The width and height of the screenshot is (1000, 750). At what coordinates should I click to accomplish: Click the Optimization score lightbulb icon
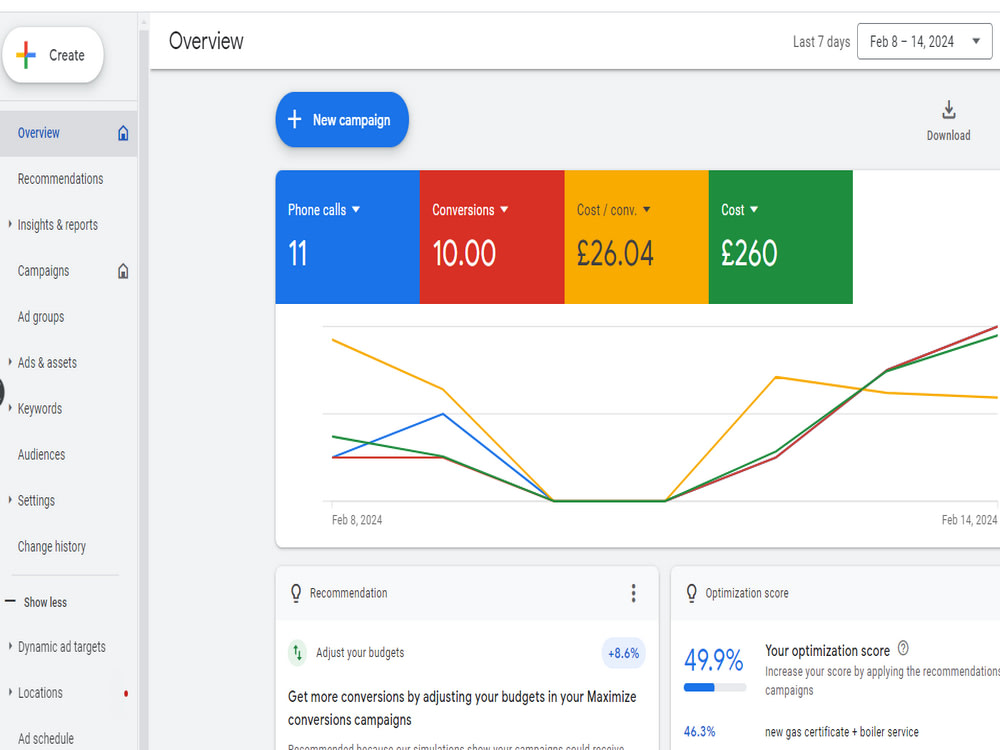(x=691, y=593)
